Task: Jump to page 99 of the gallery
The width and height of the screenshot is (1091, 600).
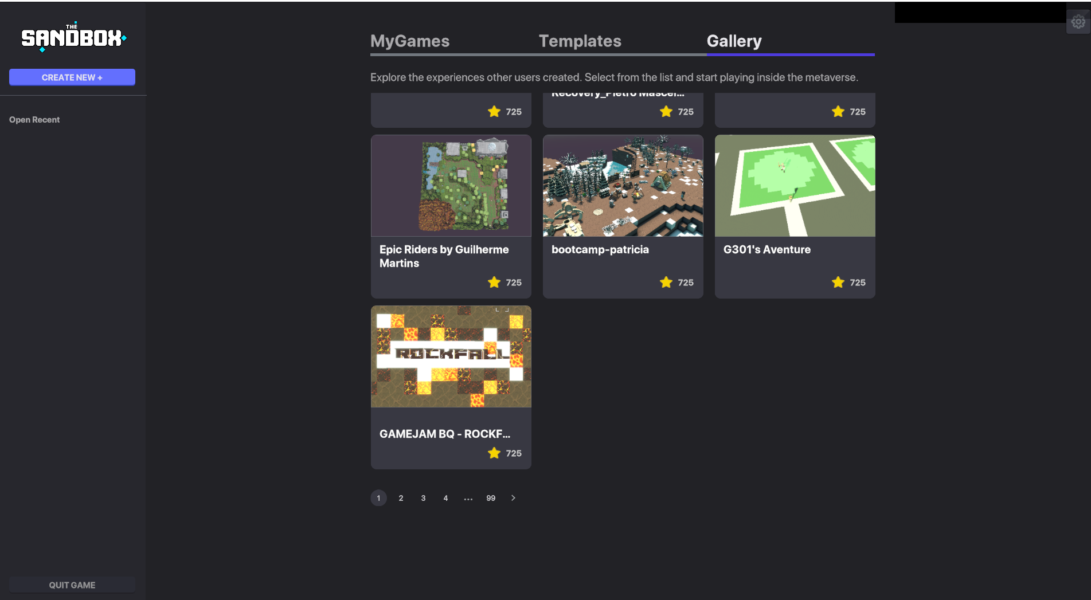Action: pos(491,498)
